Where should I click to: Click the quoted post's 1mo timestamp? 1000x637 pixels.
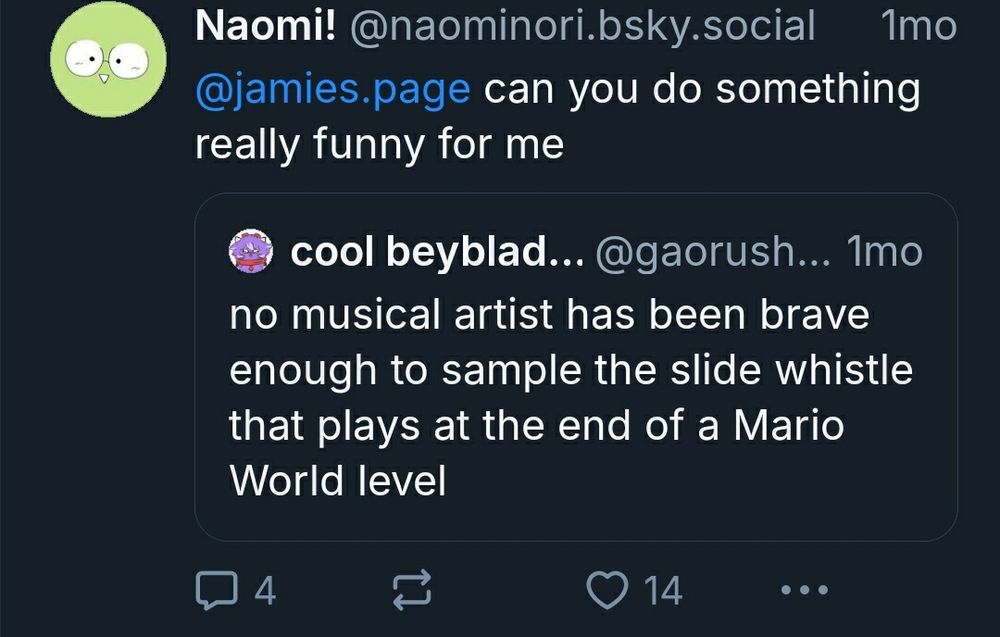[x=884, y=254]
